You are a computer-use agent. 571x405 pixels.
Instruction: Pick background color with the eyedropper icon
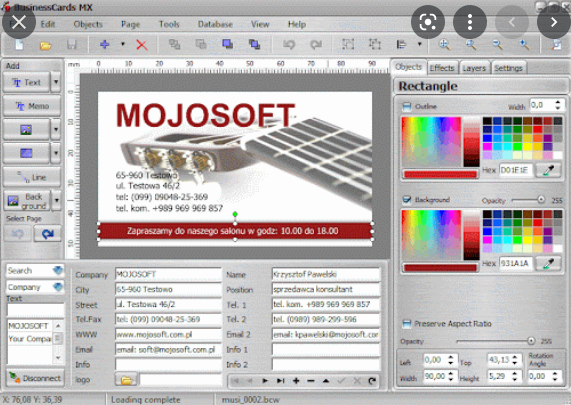[548, 263]
